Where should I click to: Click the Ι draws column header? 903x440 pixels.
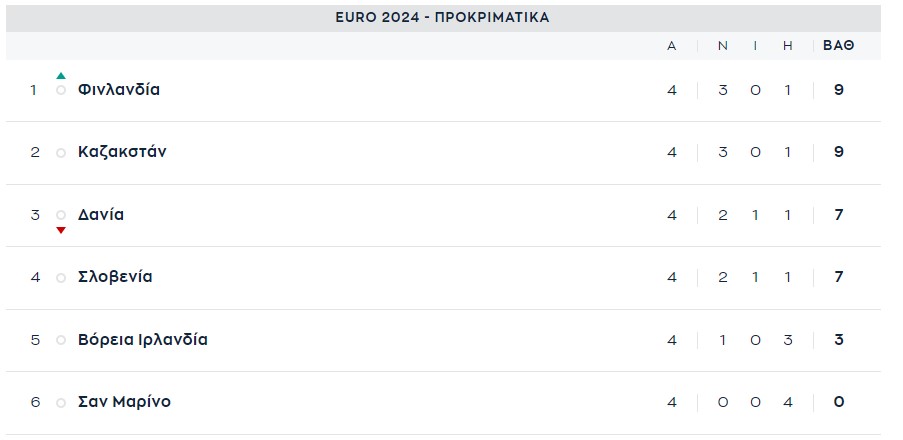tap(756, 46)
